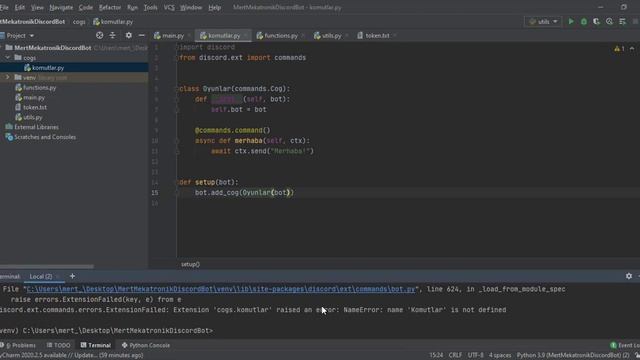
Task: Click the Project panel horizontal scrollbar
Action: point(47,266)
